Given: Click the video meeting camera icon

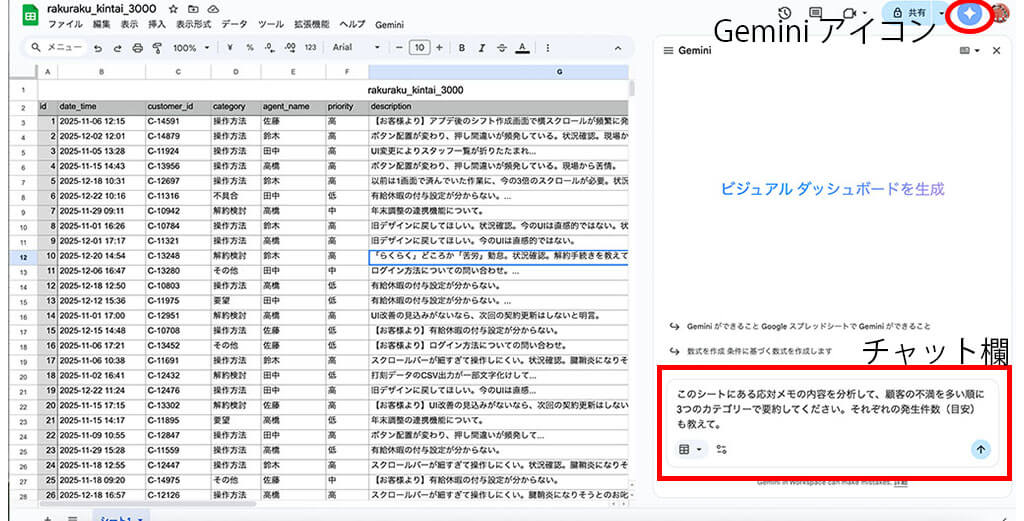Looking at the screenshot, I should click(x=848, y=12).
